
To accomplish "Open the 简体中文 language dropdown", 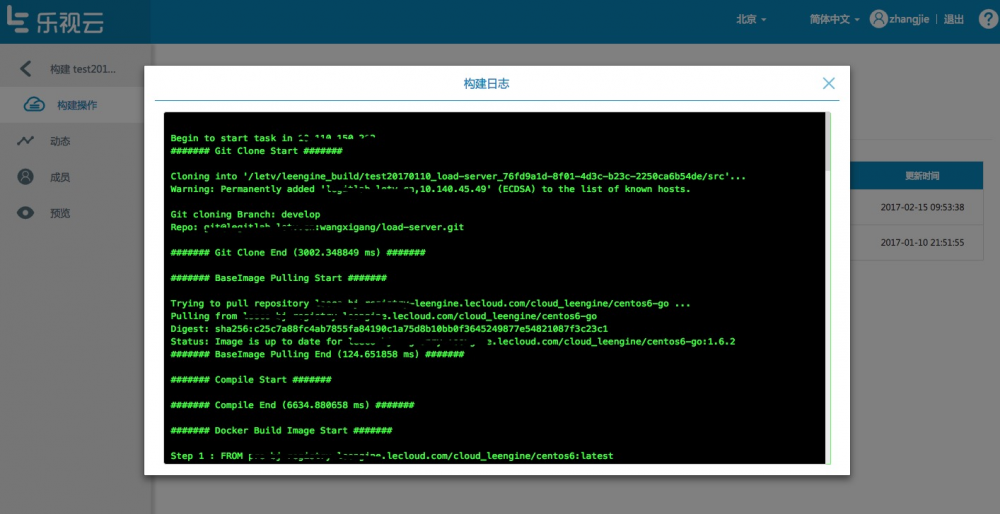I will 835,20.
